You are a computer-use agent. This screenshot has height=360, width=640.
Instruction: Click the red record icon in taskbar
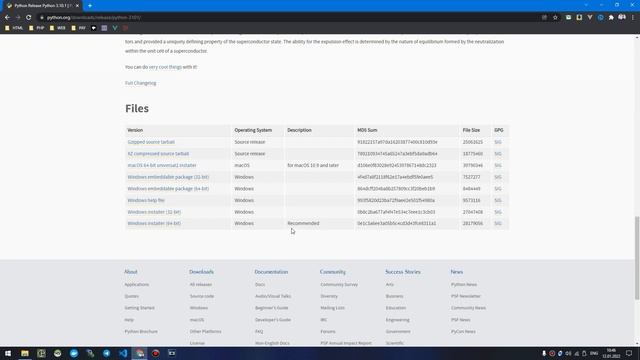tap(156, 353)
